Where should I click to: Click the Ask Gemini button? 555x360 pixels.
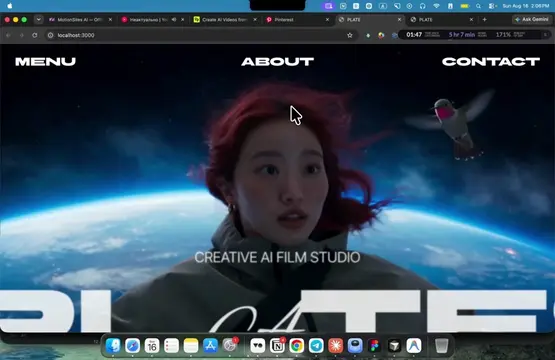pyautogui.click(x=532, y=19)
